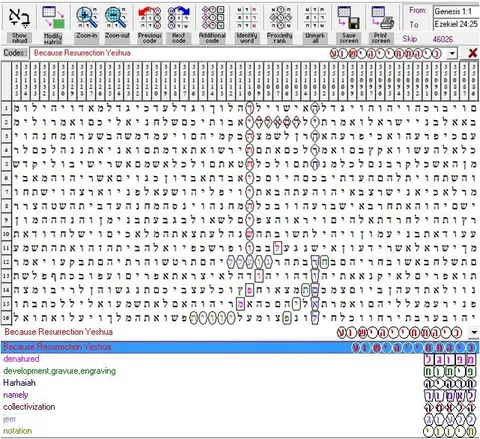The height and width of the screenshot is (439, 480).
Task: Click Hebrew letters beside Harhaiah
Action: (451, 383)
